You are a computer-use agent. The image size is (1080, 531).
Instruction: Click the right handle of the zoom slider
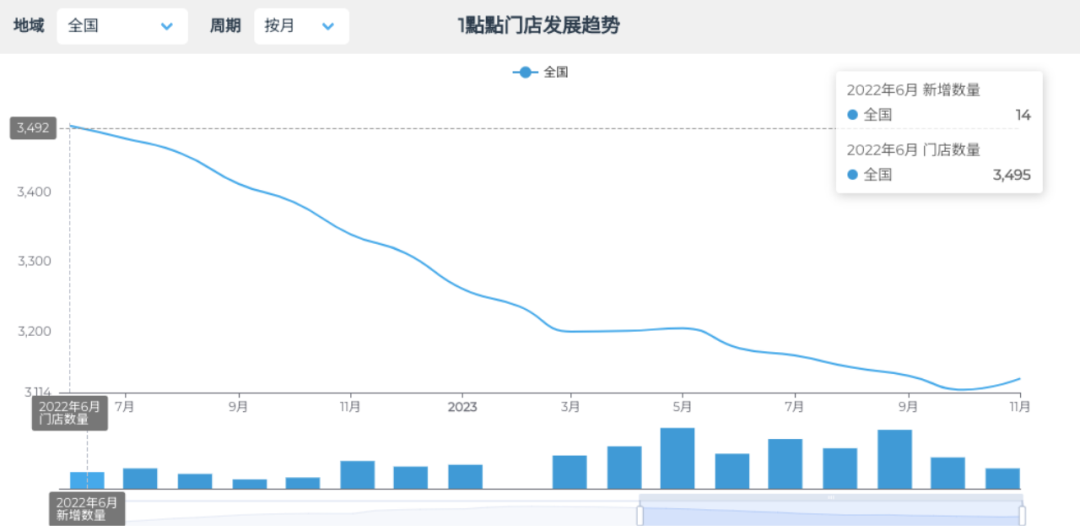click(1022, 515)
